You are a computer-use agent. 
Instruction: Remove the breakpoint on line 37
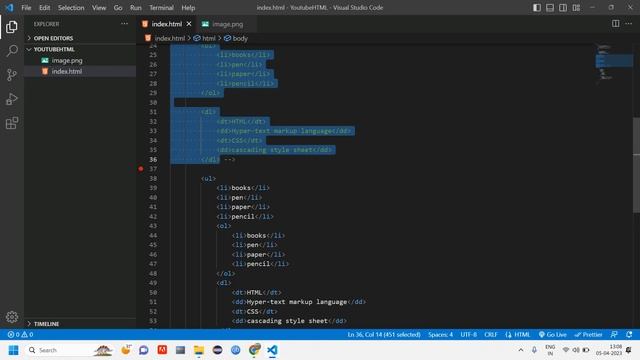141,169
